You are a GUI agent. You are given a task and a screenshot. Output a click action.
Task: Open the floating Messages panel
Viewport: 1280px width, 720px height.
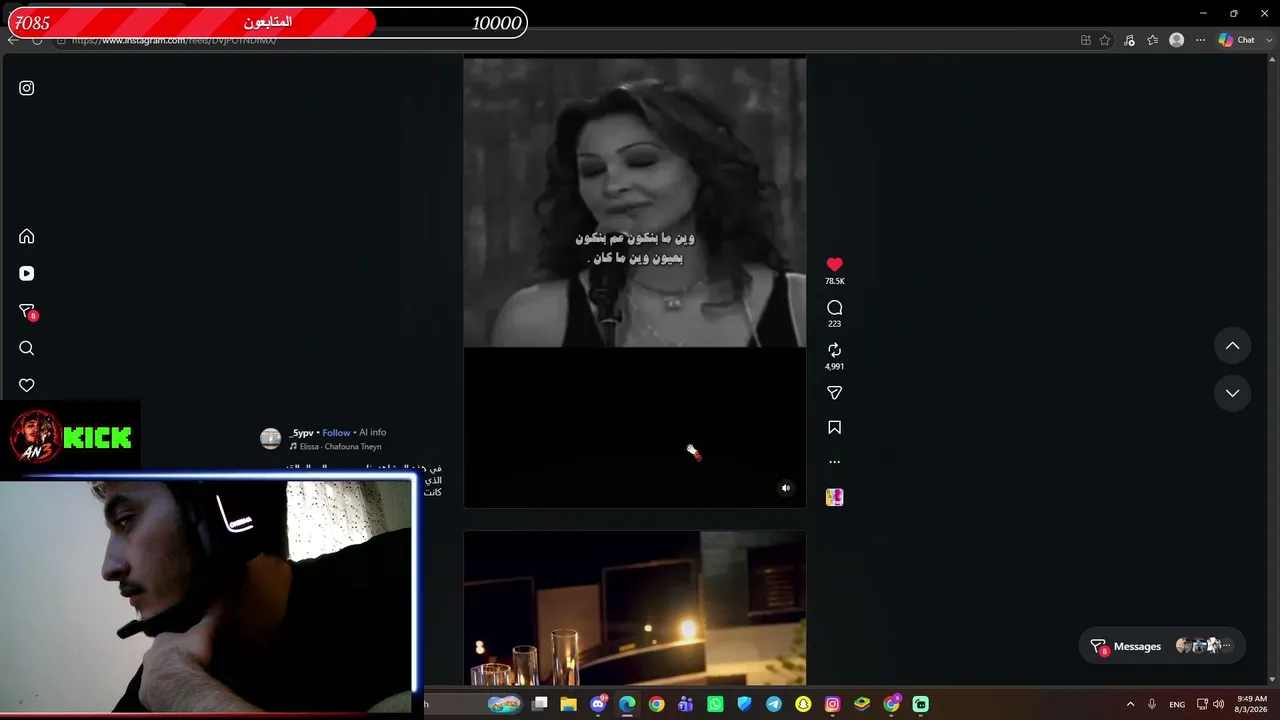1162,646
